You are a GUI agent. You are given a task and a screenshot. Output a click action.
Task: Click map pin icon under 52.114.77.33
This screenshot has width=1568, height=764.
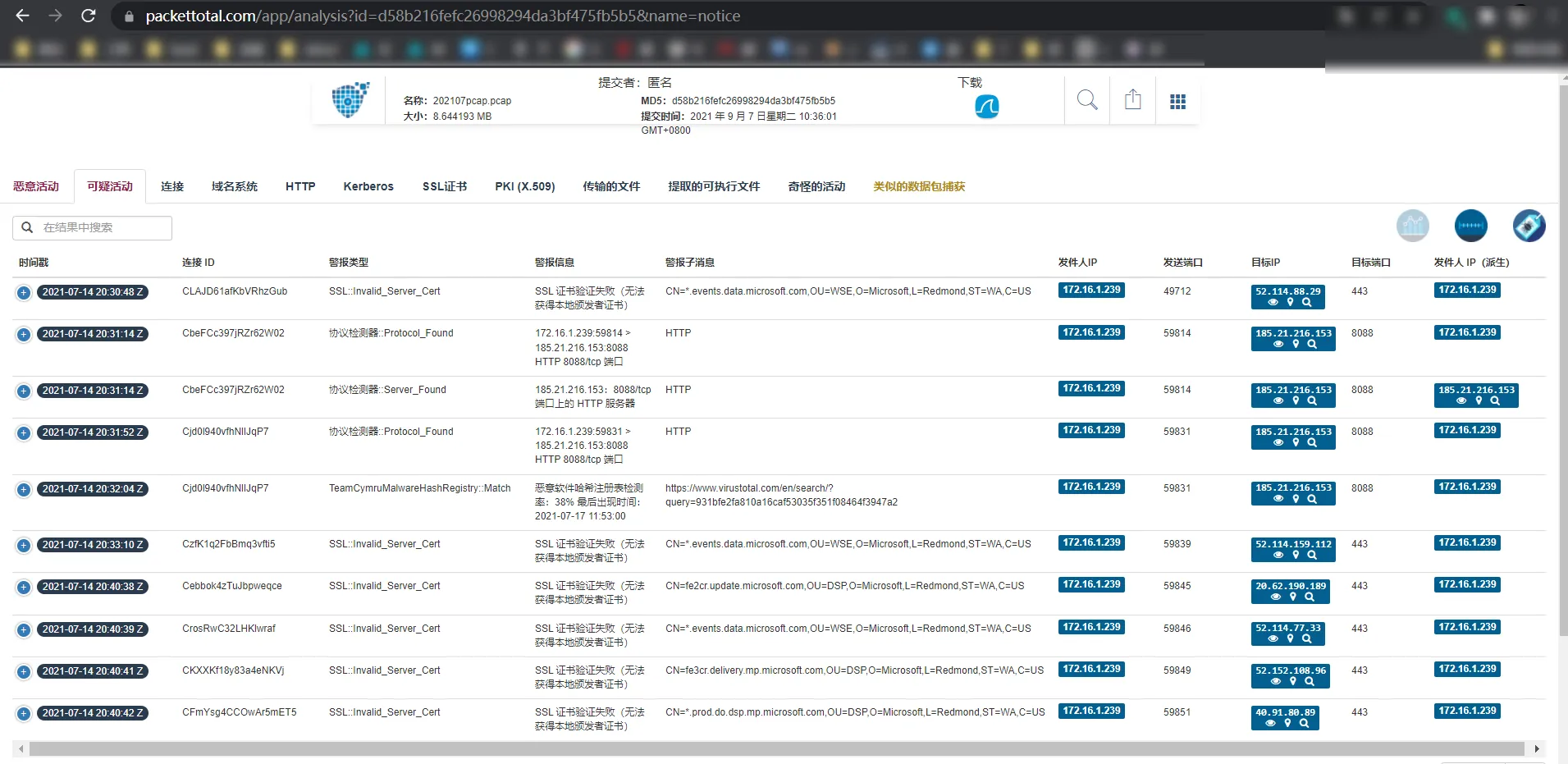pyautogui.click(x=1290, y=638)
